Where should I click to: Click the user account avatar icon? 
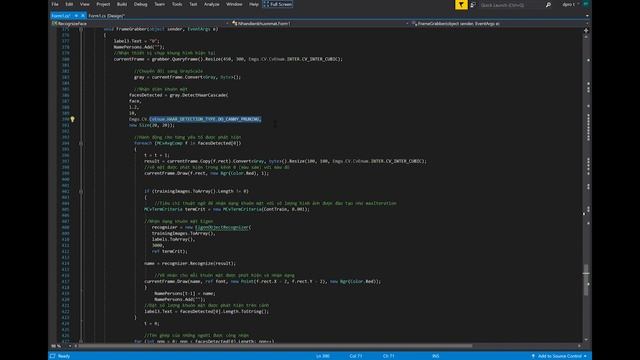(x=586, y=4)
